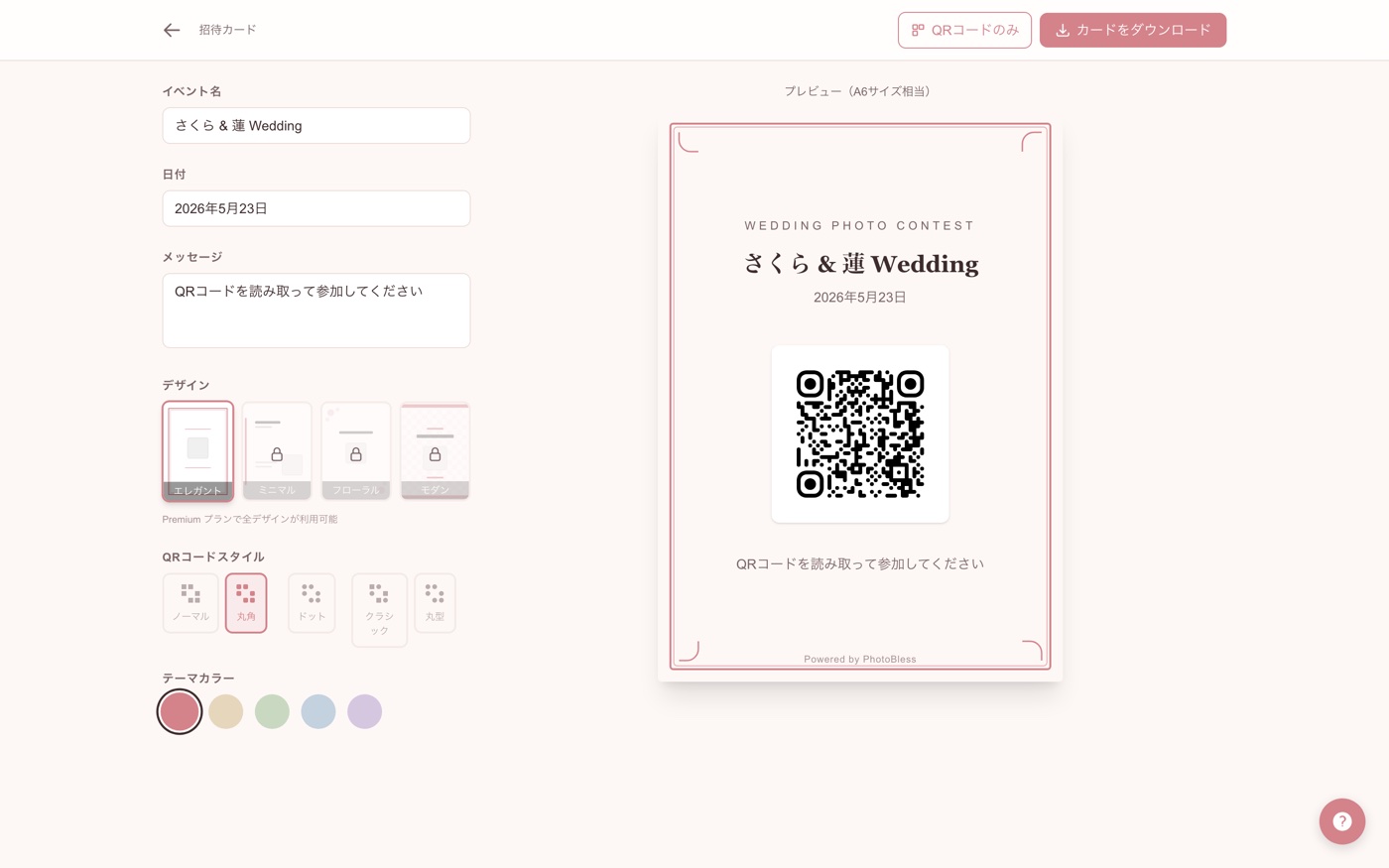Select the エレガント design thumbnail
The image size is (1389, 868).
[x=198, y=451]
